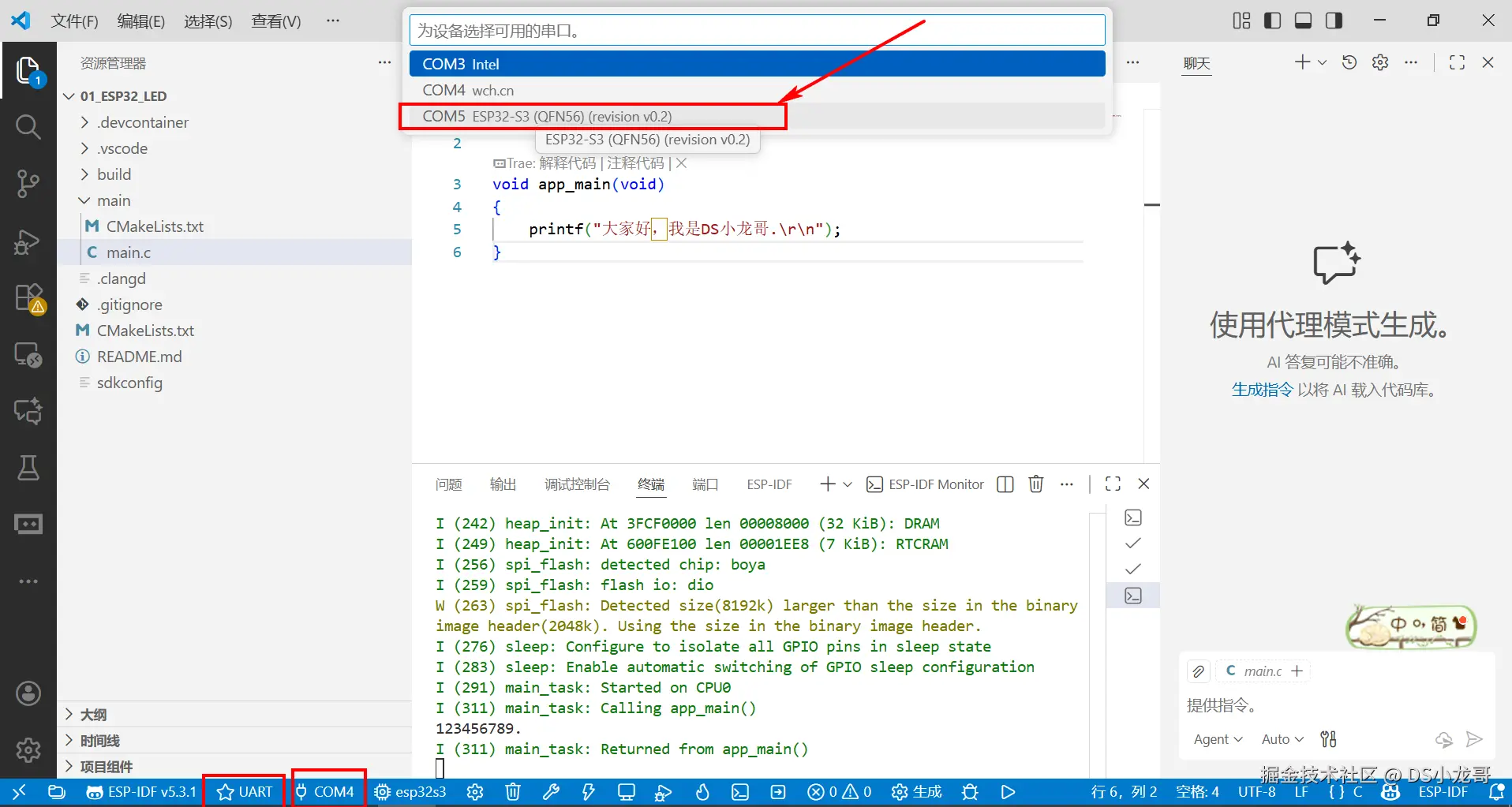Open the Search view in activity bar
Viewport: 1512px width, 807px height.
28,126
